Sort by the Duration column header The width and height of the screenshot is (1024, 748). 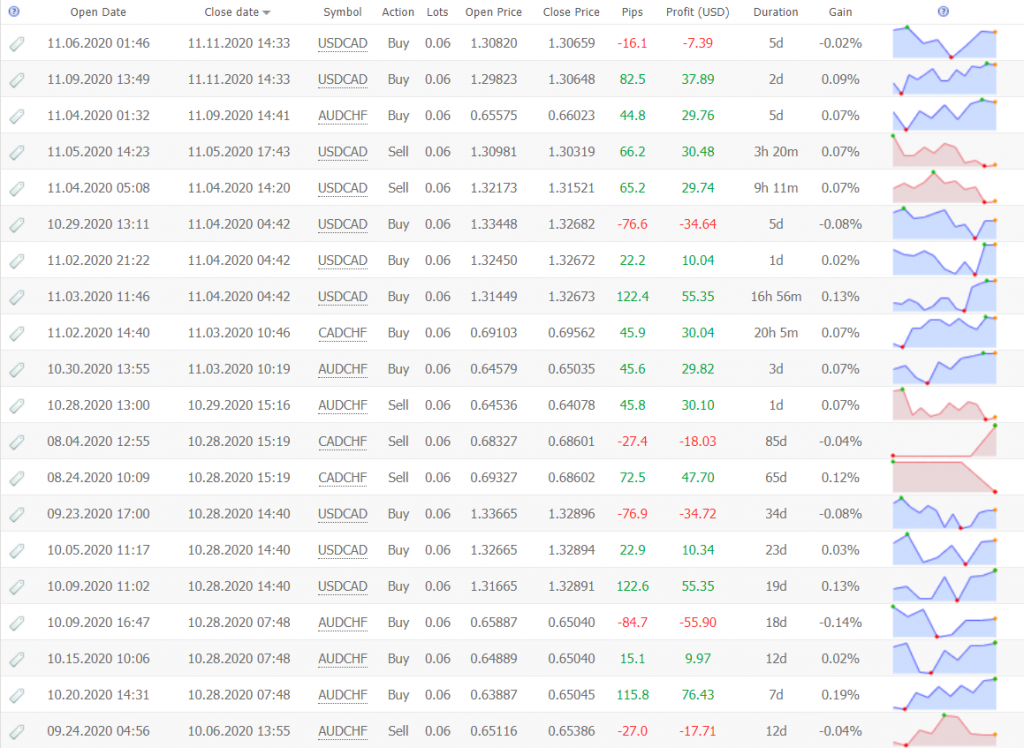[x=776, y=13]
